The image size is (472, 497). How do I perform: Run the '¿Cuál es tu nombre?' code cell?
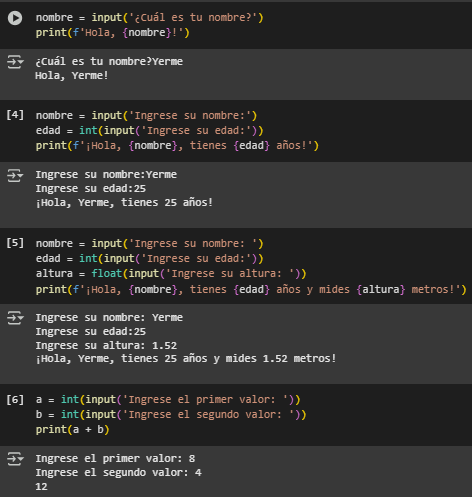pyautogui.click(x=15, y=18)
